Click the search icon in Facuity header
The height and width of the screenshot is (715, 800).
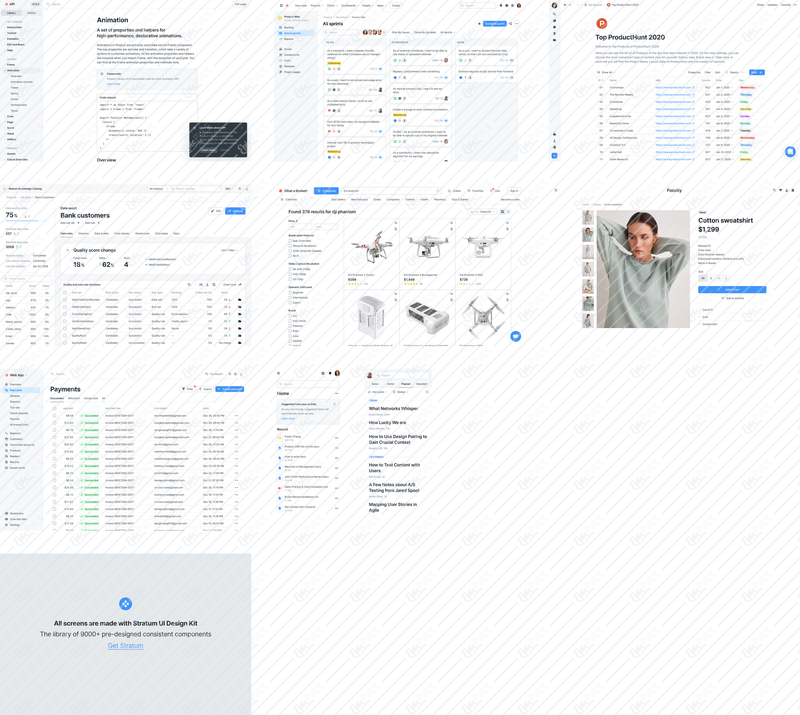pos(774,190)
